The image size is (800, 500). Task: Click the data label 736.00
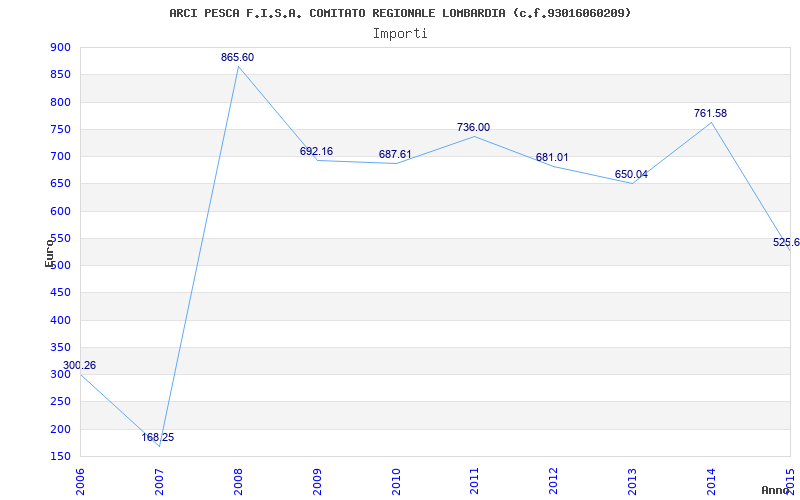[x=473, y=127]
